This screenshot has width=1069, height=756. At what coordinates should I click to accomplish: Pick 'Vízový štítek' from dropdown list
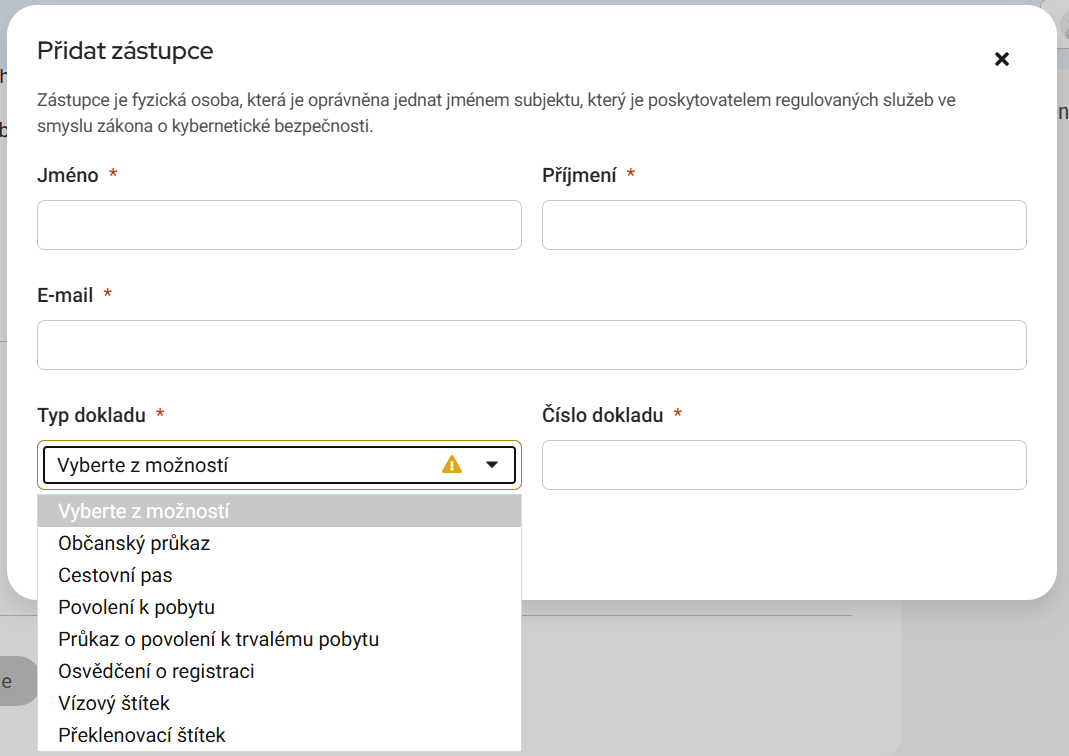point(114,703)
